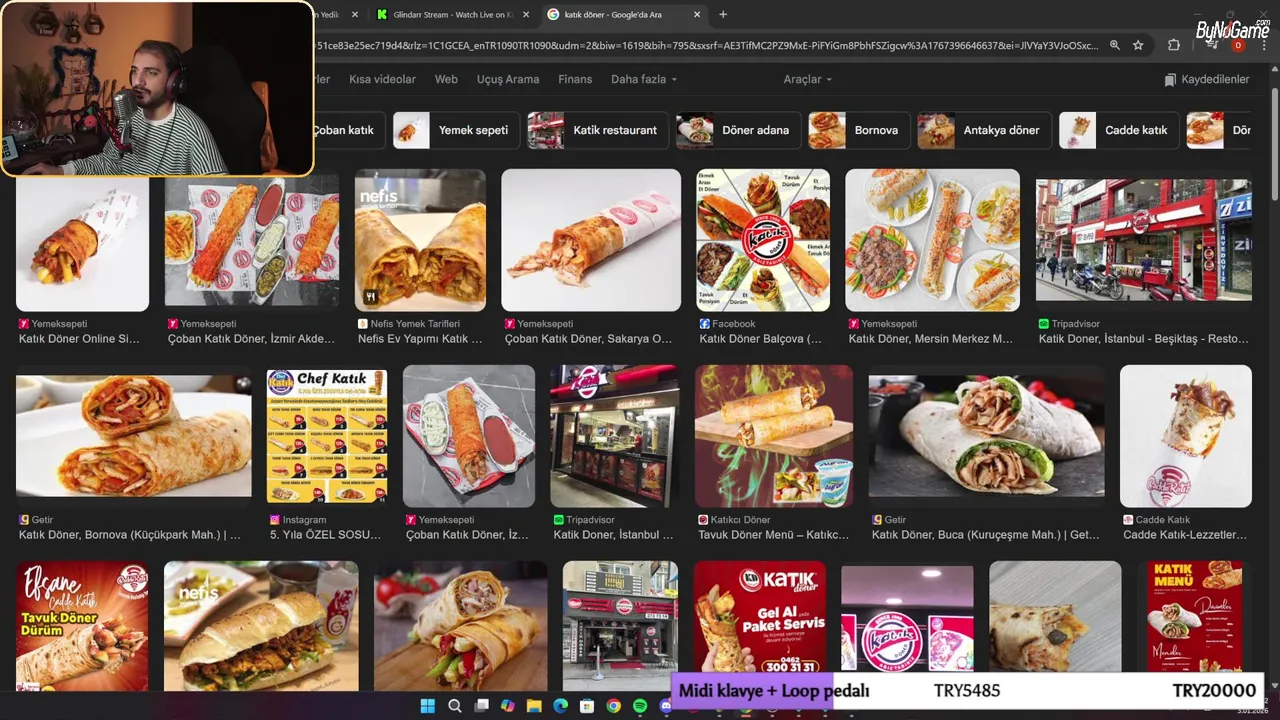The image size is (1280, 720).
Task: Open the Nefis Ev Yapımı Katık image
Action: click(x=420, y=240)
